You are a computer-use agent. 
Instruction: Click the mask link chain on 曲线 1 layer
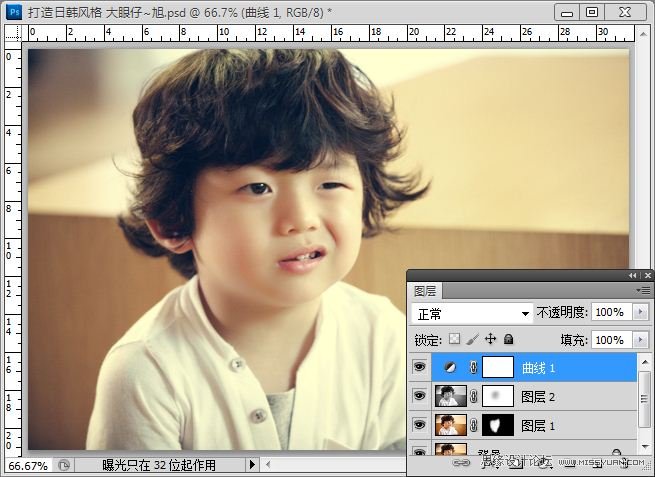point(473,368)
